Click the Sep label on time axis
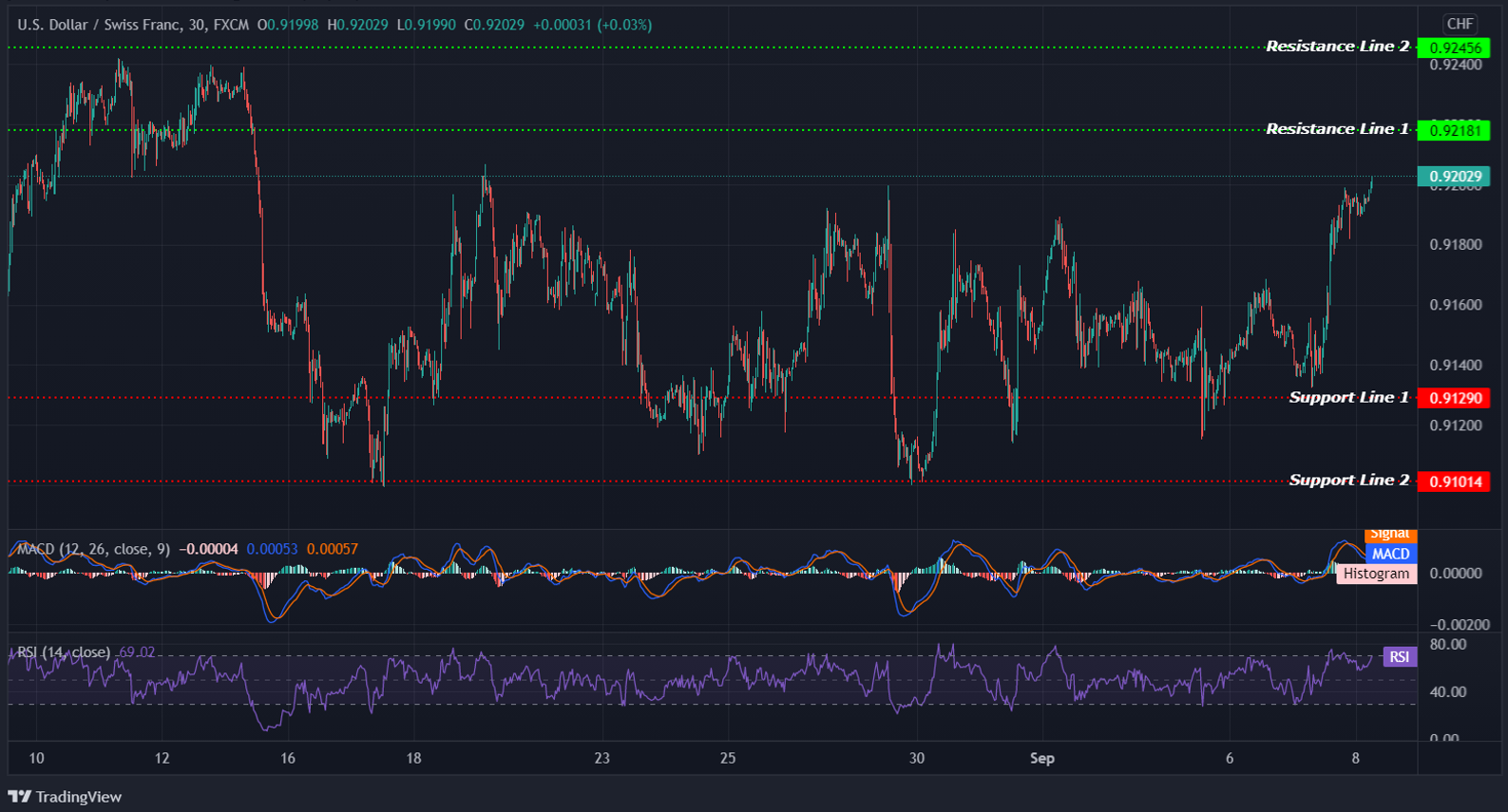The width and height of the screenshot is (1508, 812). (x=1042, y=758)
